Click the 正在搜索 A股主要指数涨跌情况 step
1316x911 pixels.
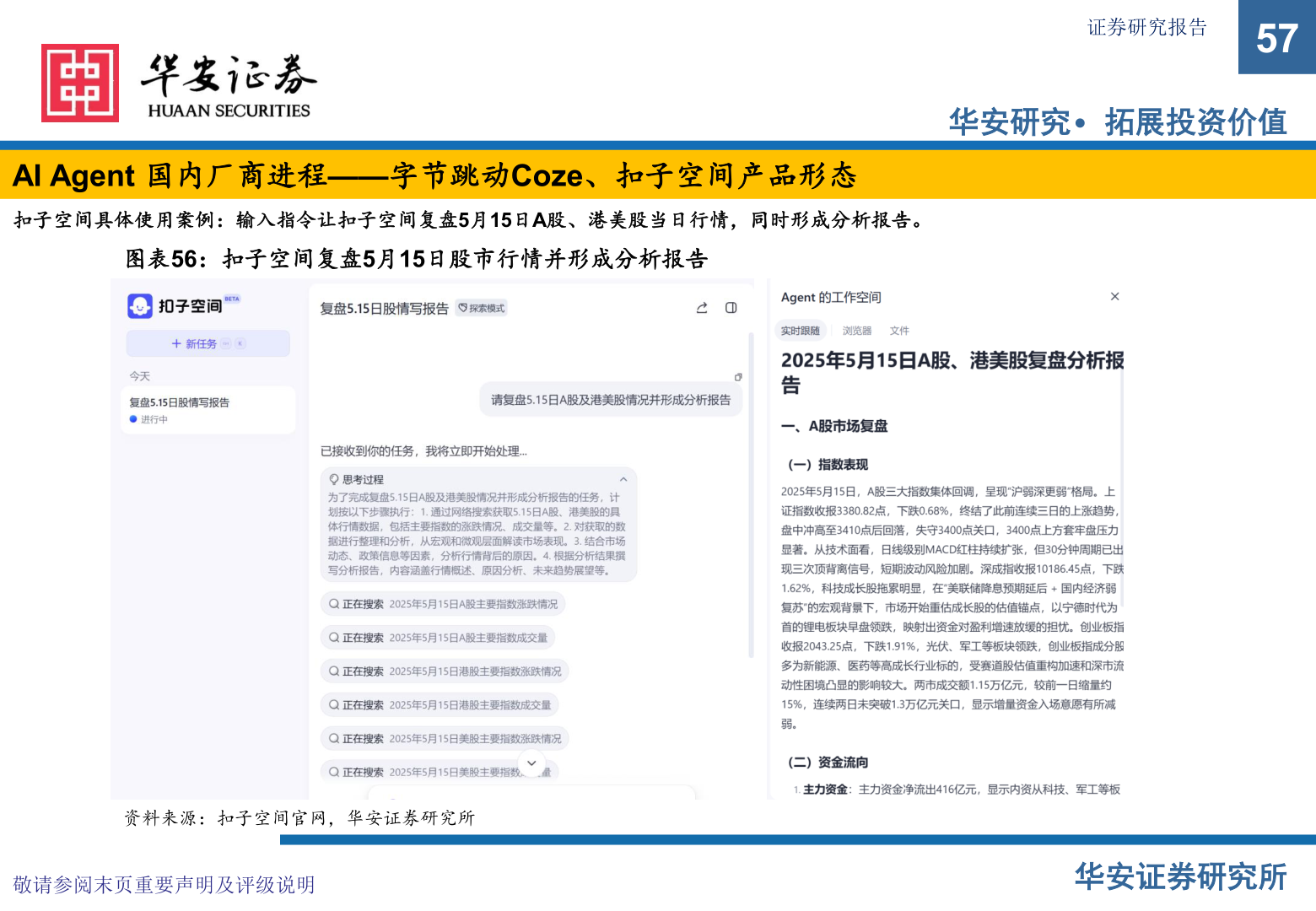(443, 604)
